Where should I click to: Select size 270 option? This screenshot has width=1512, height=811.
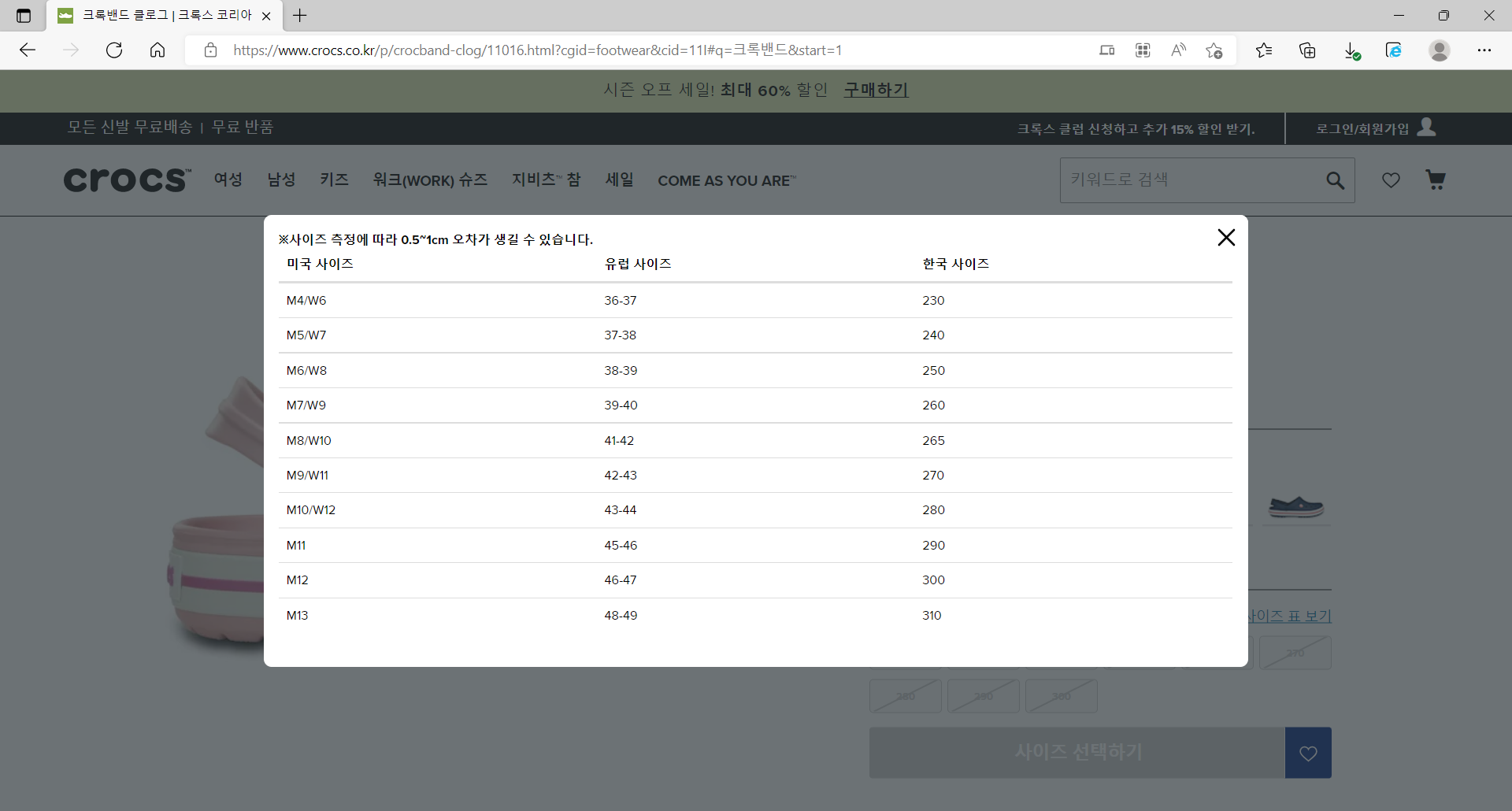pos(1295,653)
